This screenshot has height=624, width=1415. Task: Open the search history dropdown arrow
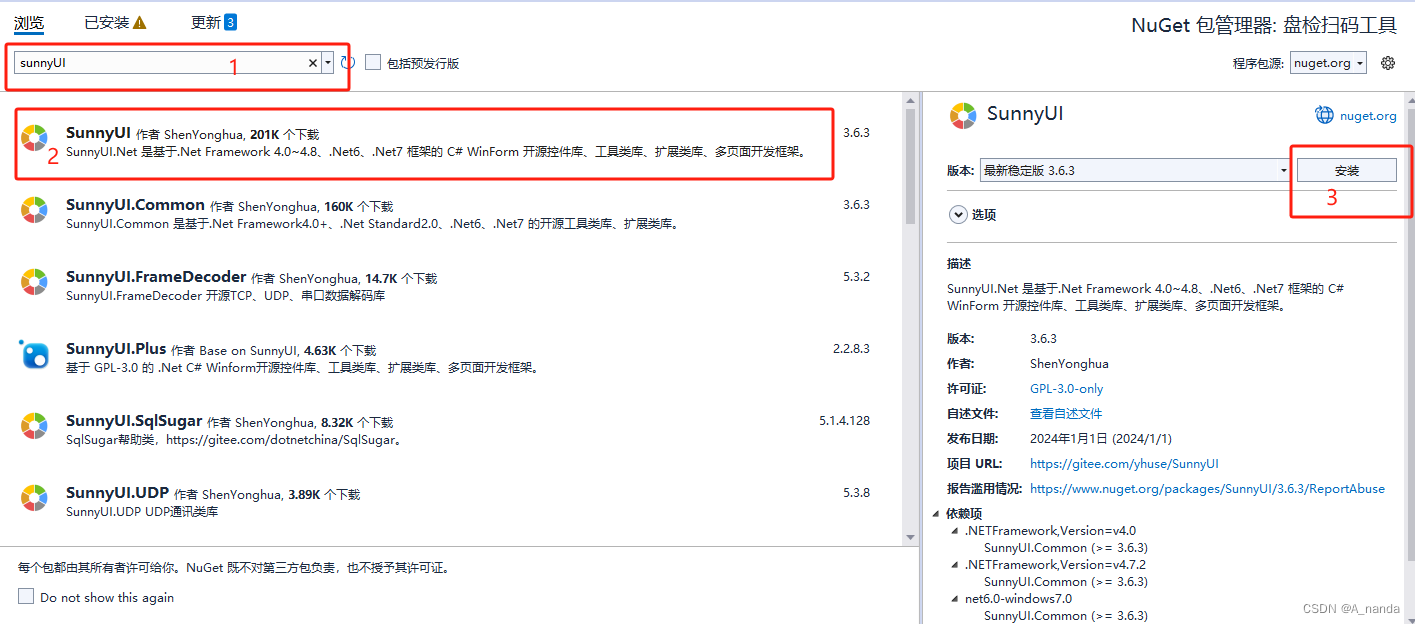tap(328, 63)
